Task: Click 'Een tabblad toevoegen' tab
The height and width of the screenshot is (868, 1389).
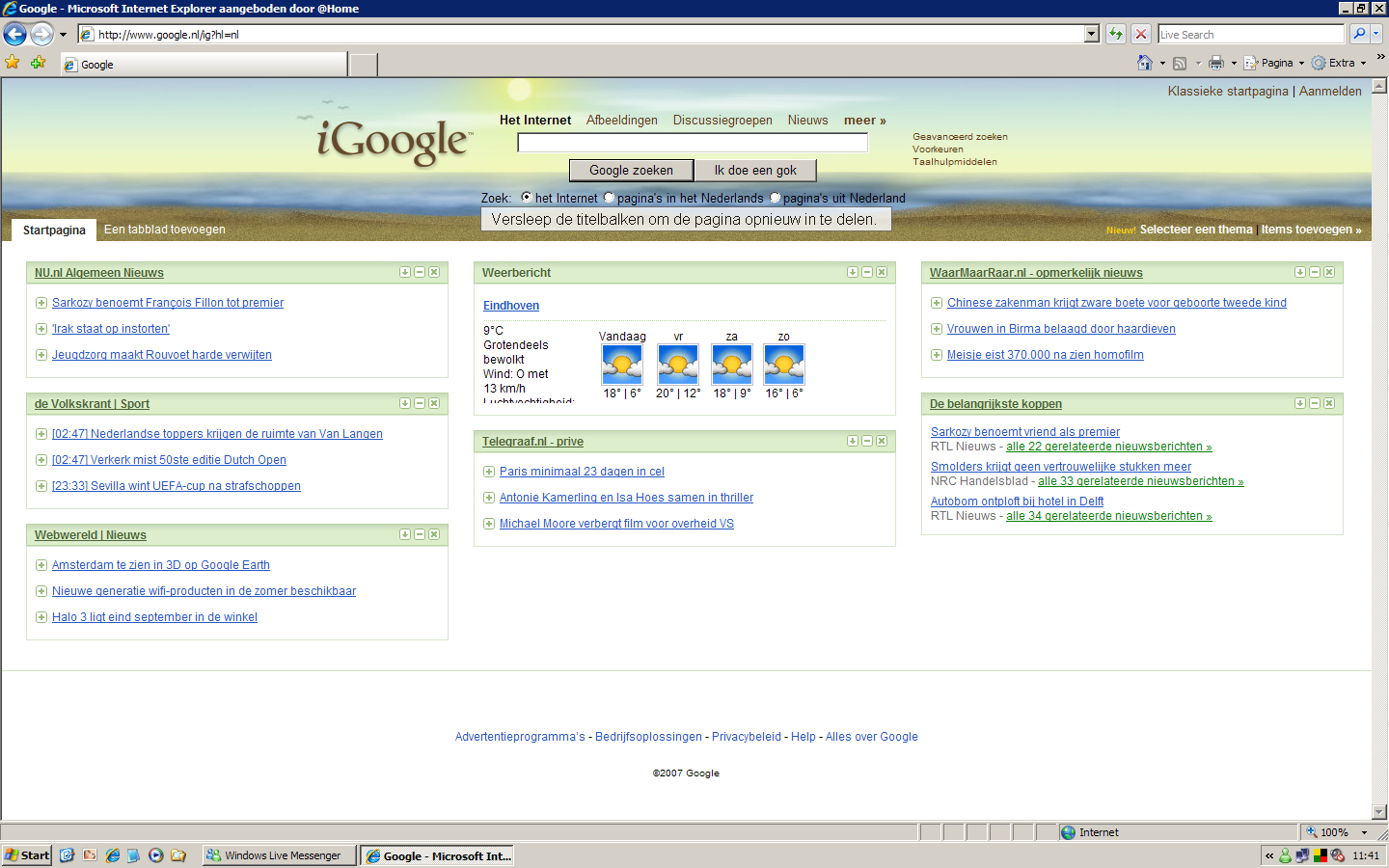Action: pos(165,230)
